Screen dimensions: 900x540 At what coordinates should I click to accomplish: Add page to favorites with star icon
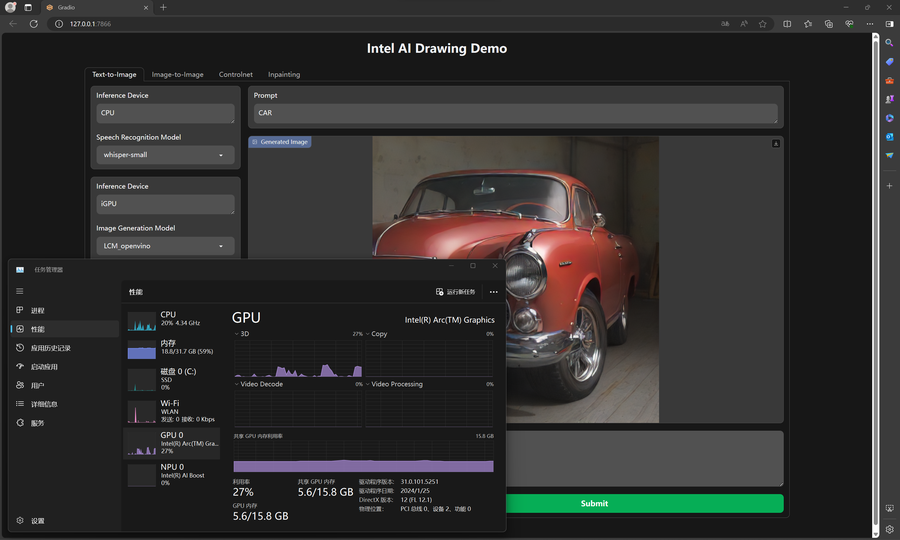tap(763, 23)
